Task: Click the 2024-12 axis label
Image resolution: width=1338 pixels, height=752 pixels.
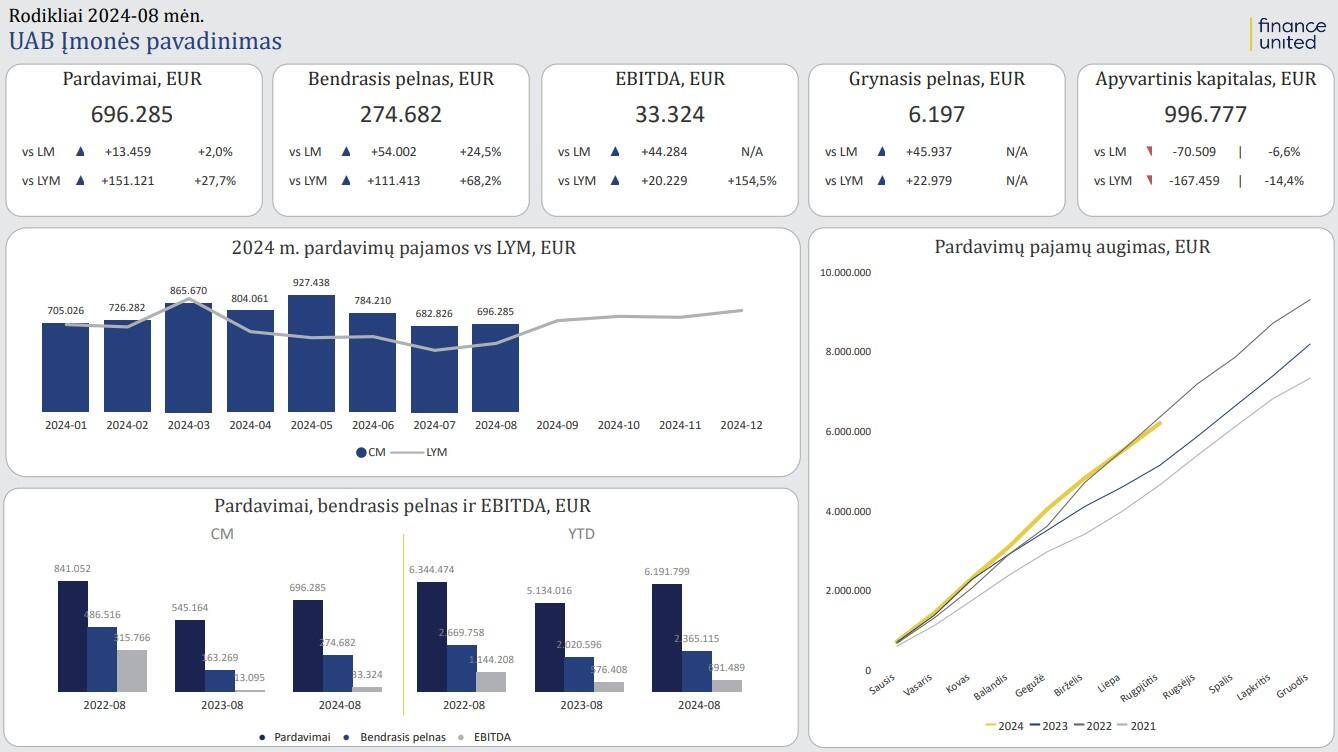Action: pyautogui.click(x=741, y=425)
